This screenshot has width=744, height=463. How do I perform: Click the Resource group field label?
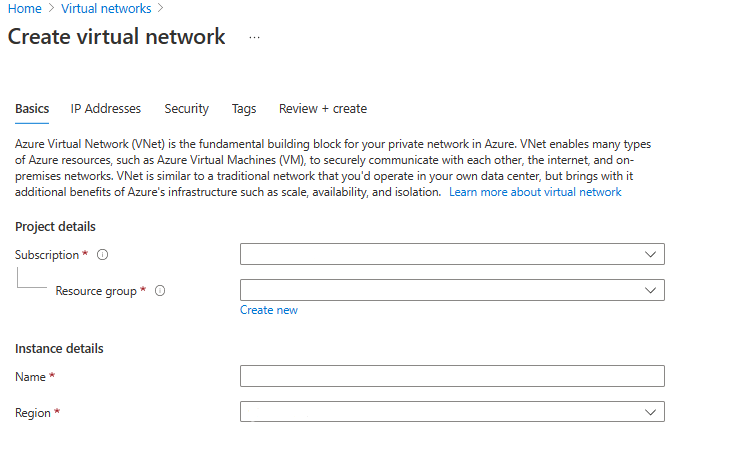point(95,291)
